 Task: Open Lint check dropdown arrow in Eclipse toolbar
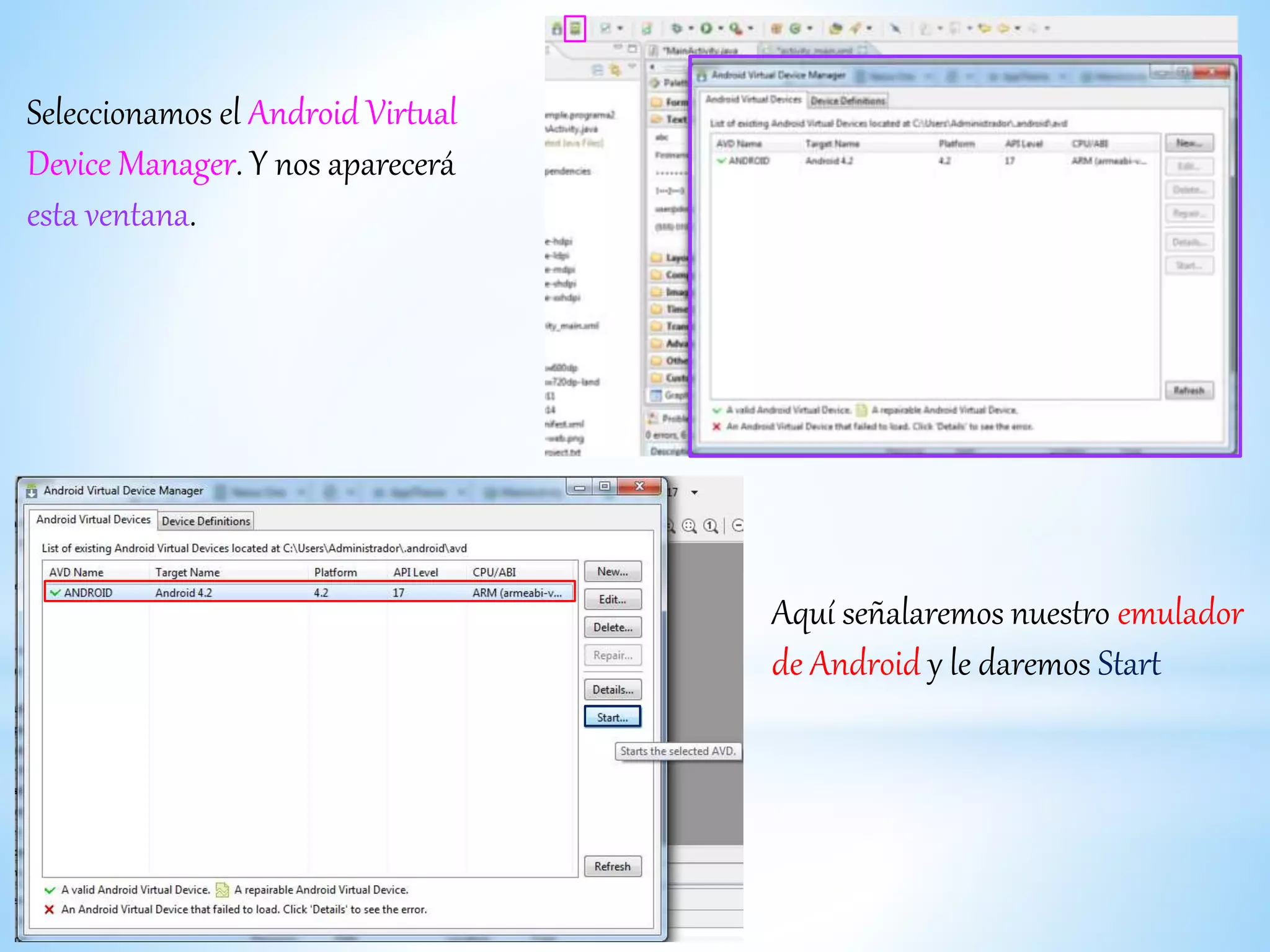(x=620, y=29)
